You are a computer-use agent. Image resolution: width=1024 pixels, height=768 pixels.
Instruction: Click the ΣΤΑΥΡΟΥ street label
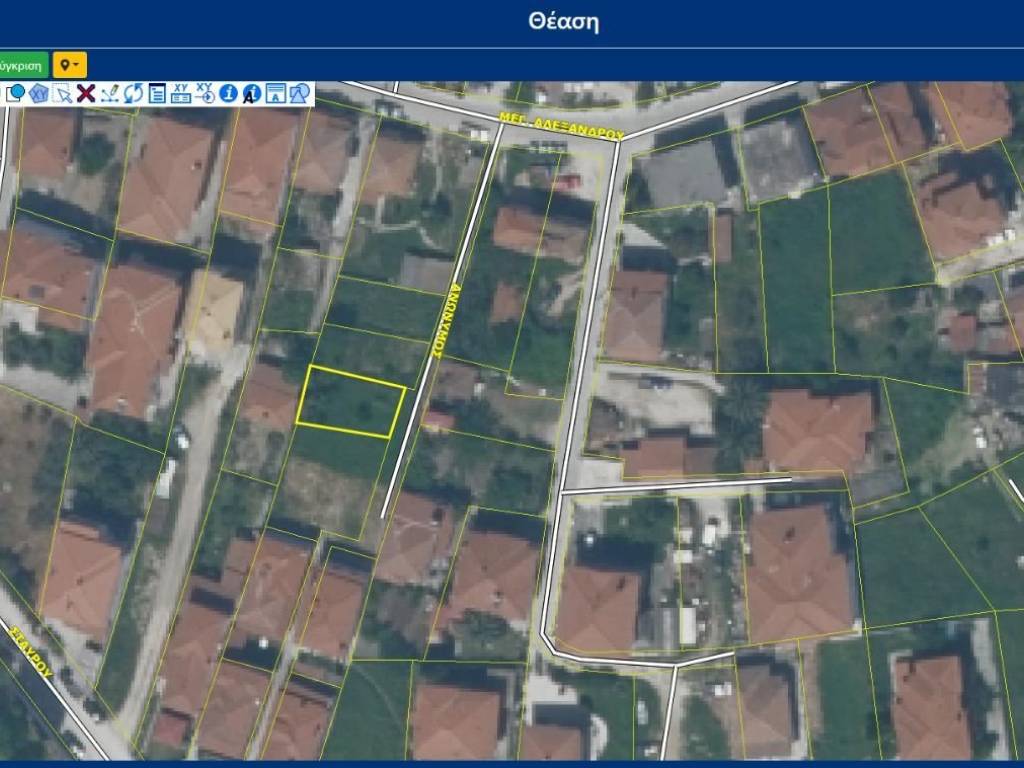click(x=30, y=653)
